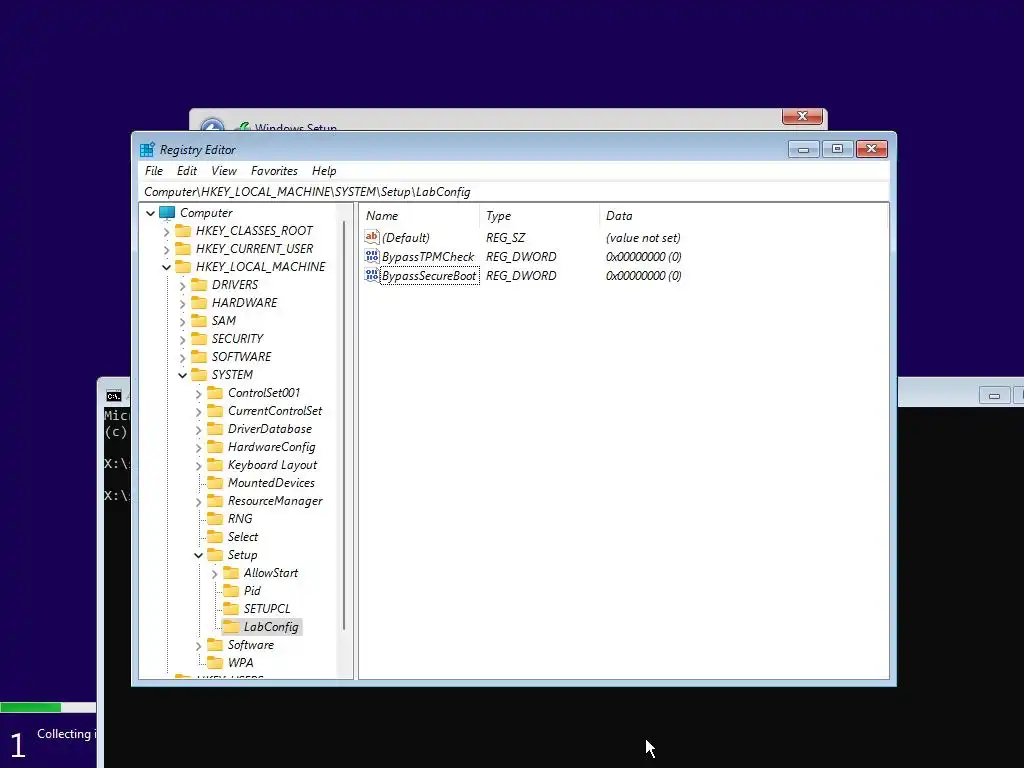Select the LabConfig key
Screen dimensions: 1024x768
271,627
